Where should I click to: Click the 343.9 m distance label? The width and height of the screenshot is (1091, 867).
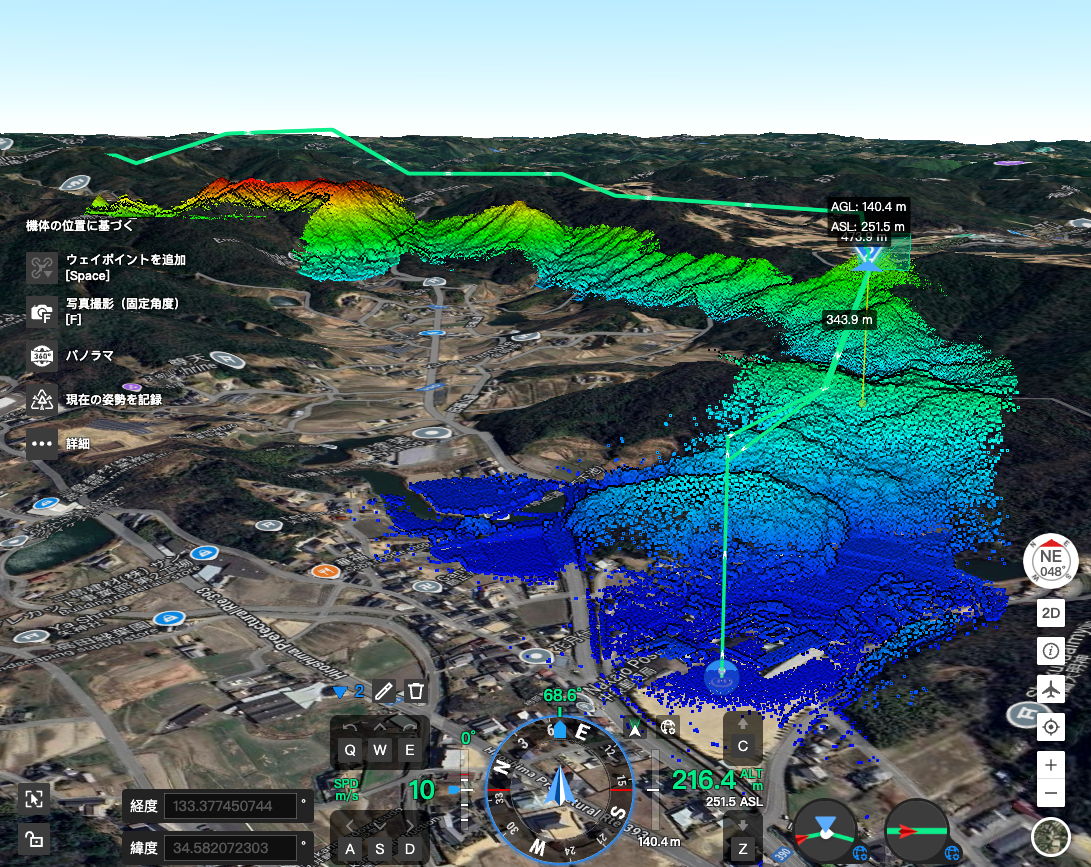tap(849, 319)
